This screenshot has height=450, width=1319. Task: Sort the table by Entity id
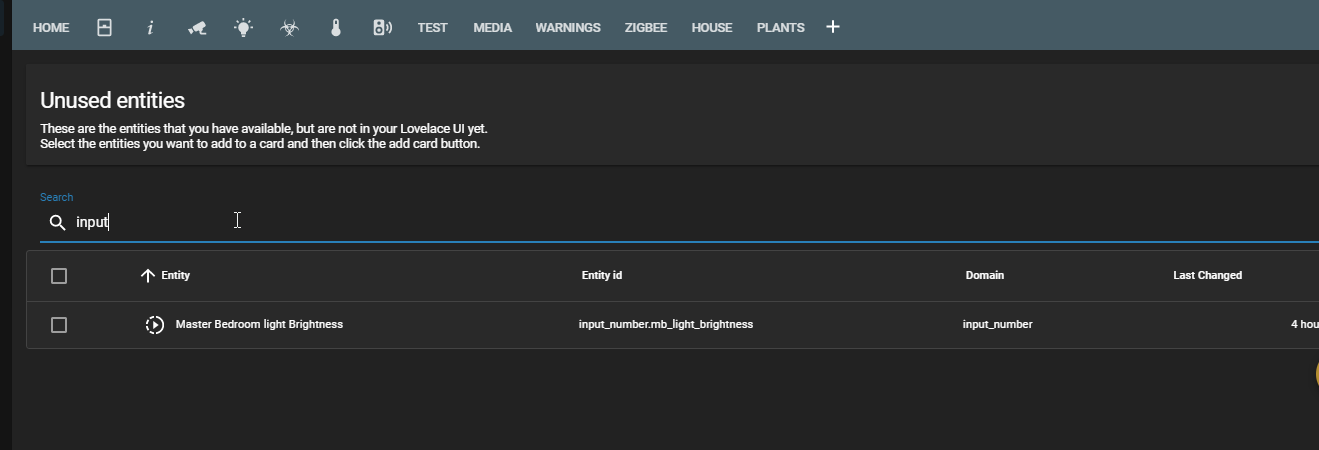602,275
